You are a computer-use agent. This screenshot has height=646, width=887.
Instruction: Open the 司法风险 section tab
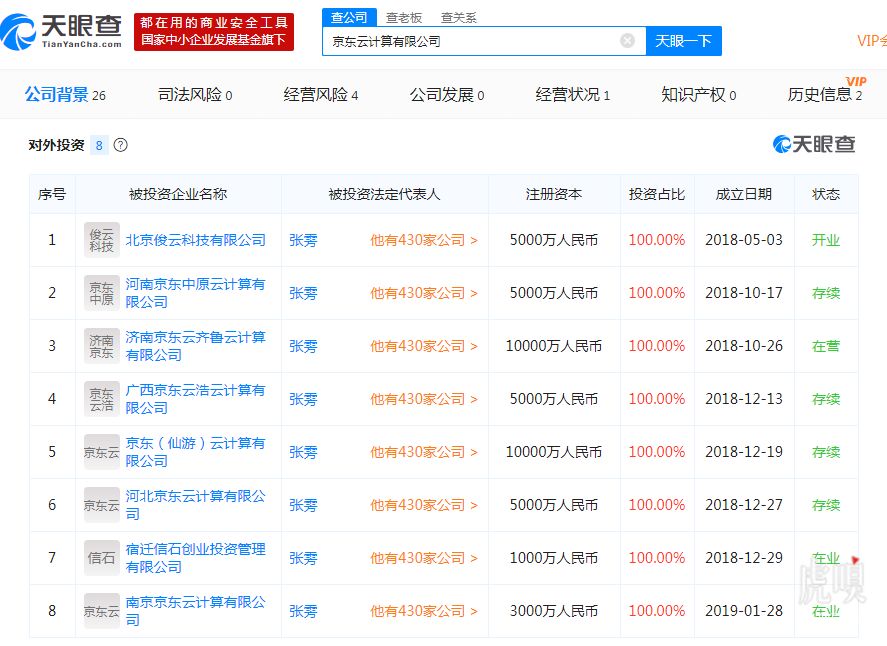point(195,94)
